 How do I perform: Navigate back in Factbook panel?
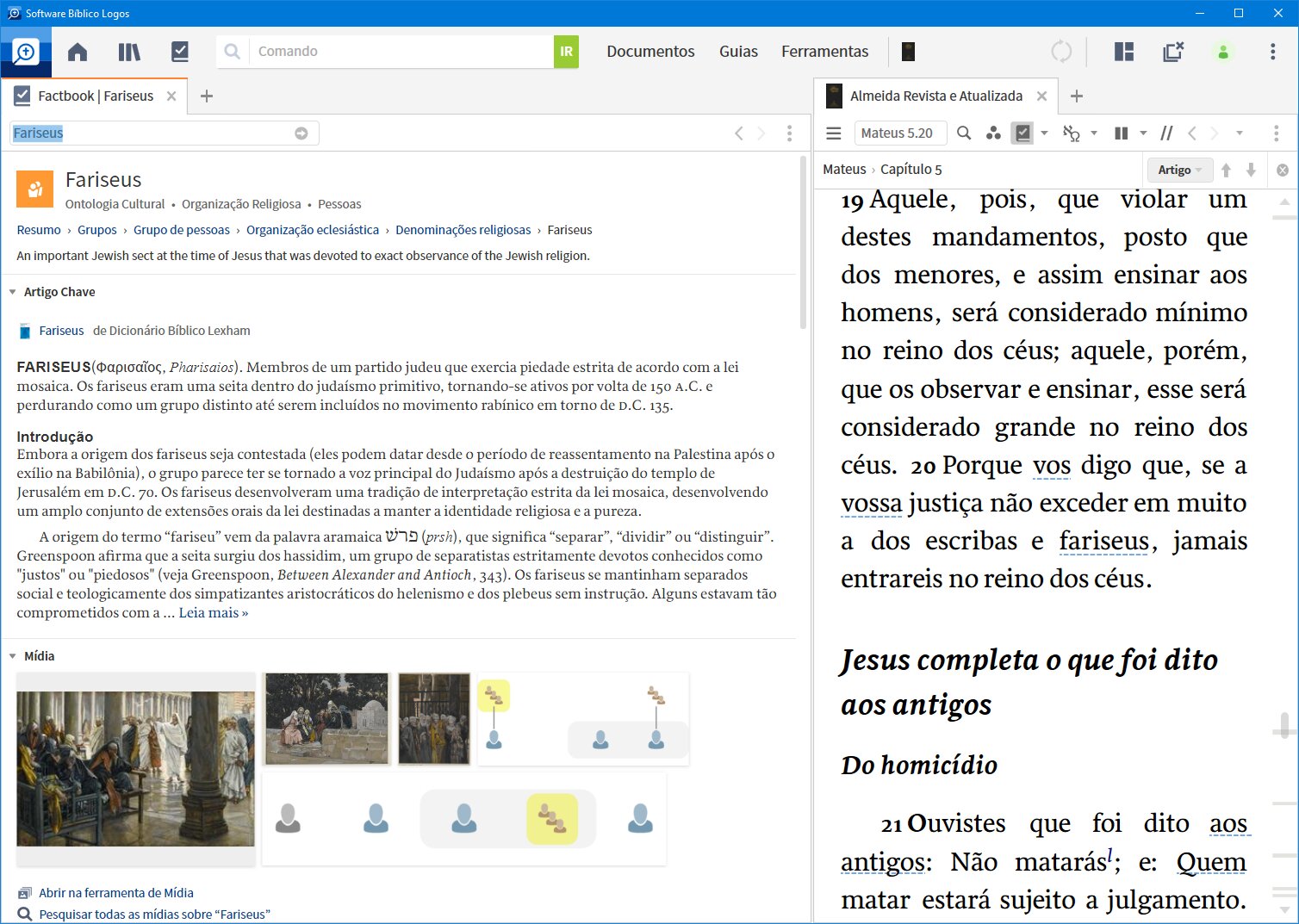pos(738,133)
